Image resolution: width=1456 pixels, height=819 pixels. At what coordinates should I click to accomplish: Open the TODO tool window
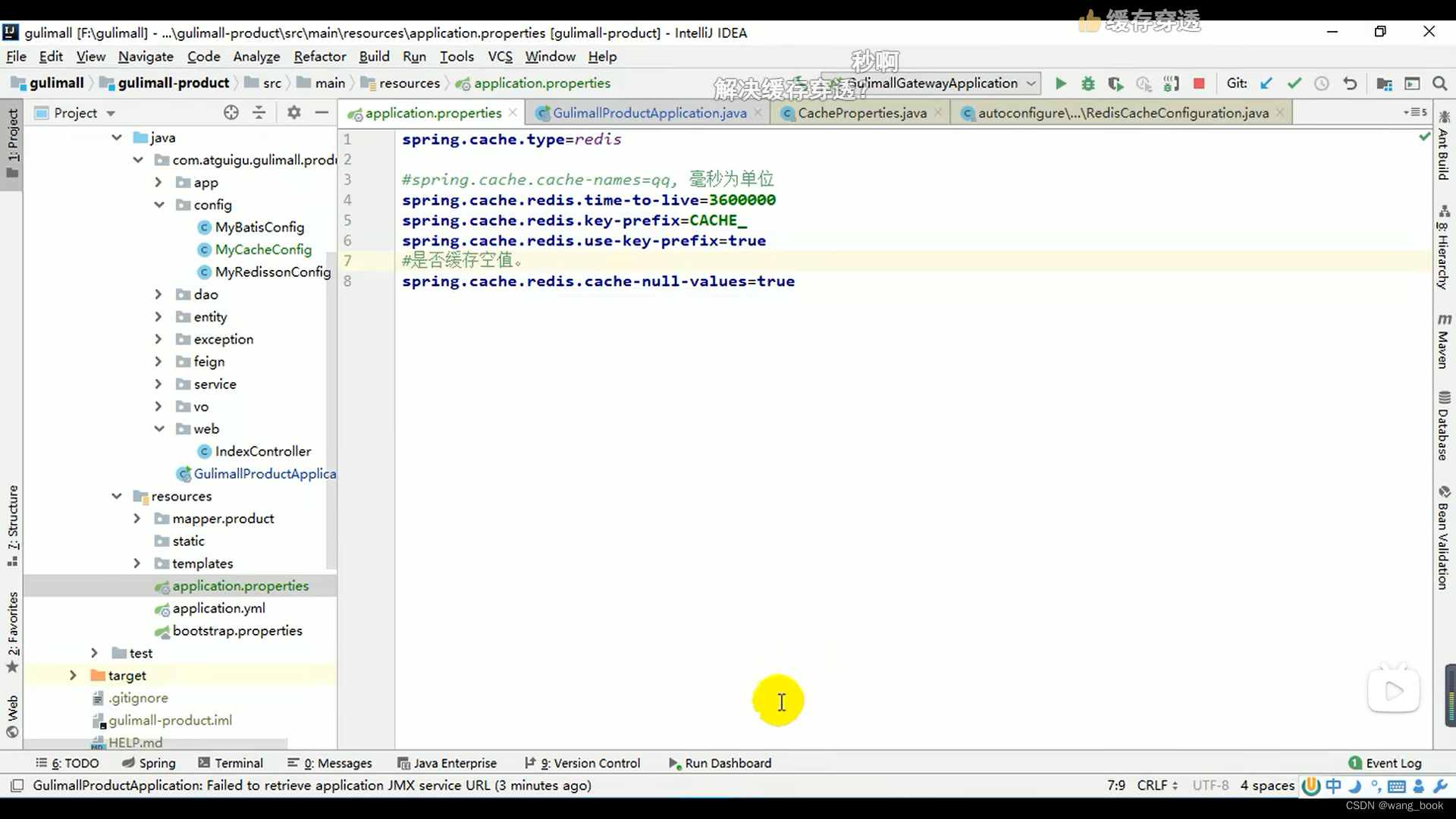67,763
